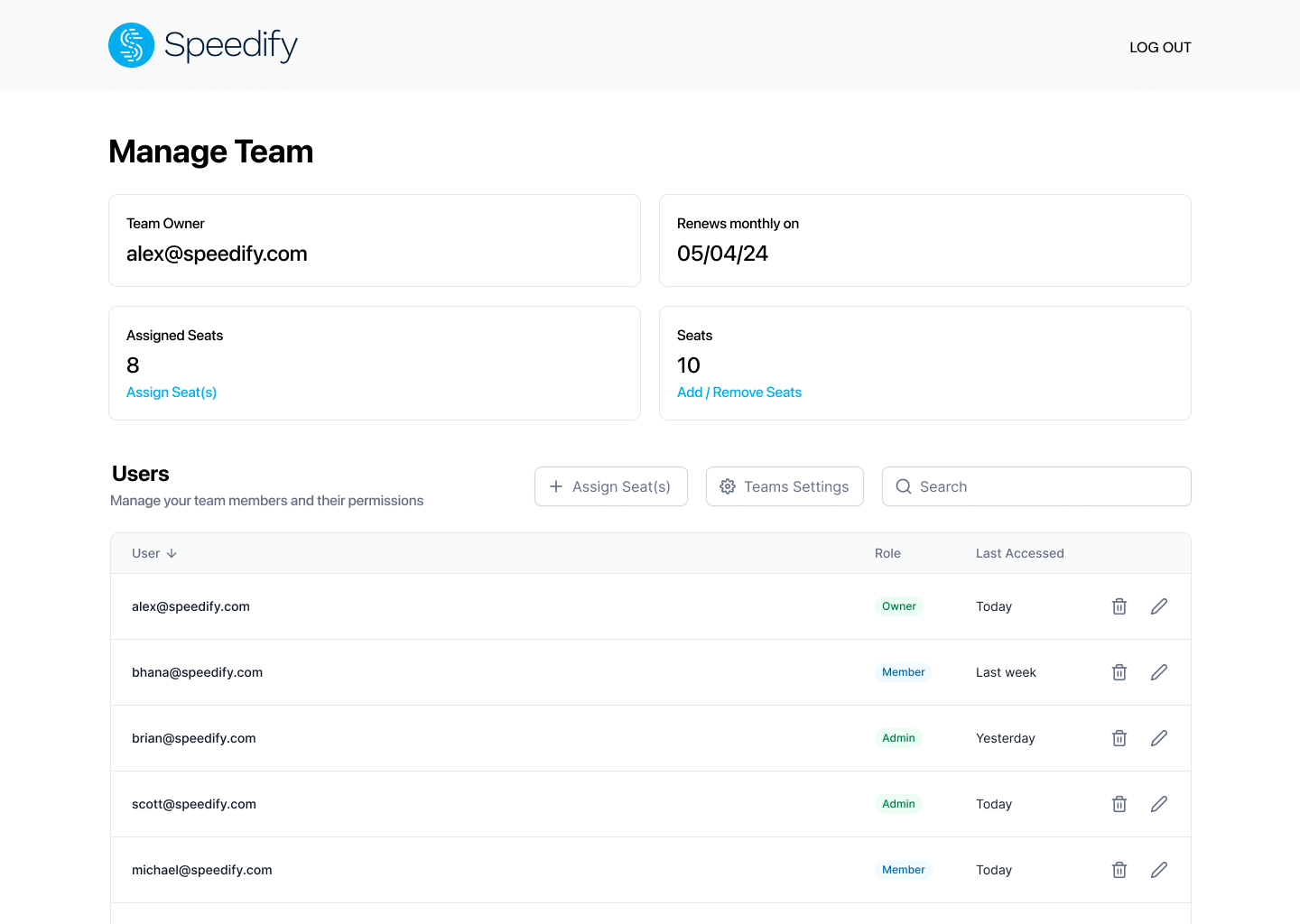
Task: Delete user bhana@speedify.com with trash icon
Action: (x=1119, y=672)
